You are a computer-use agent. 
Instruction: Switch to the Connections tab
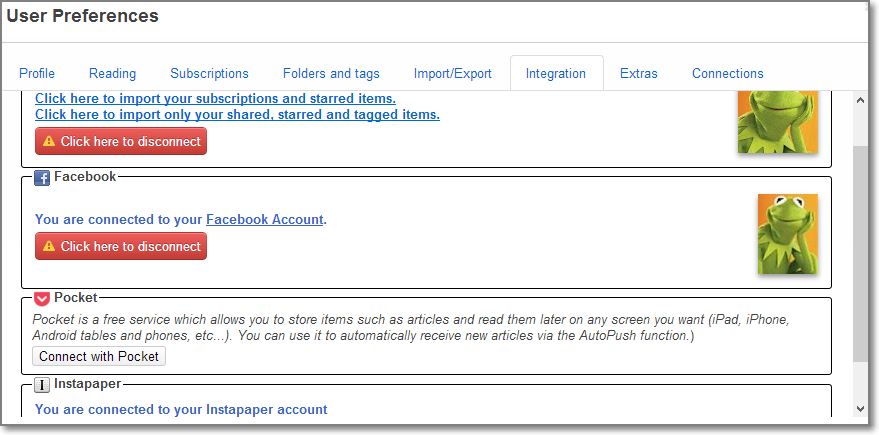click(x=728, y=73)
